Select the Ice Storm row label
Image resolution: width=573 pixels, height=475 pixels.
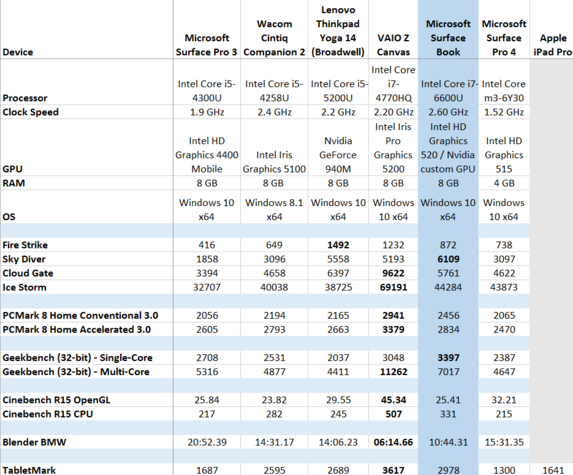pyautogui.click(x=24, y=287)
